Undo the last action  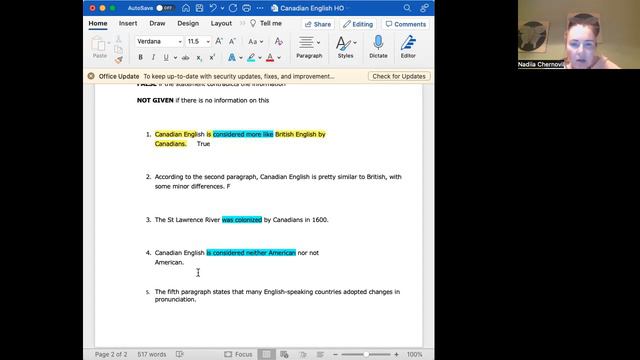[213, 8]
